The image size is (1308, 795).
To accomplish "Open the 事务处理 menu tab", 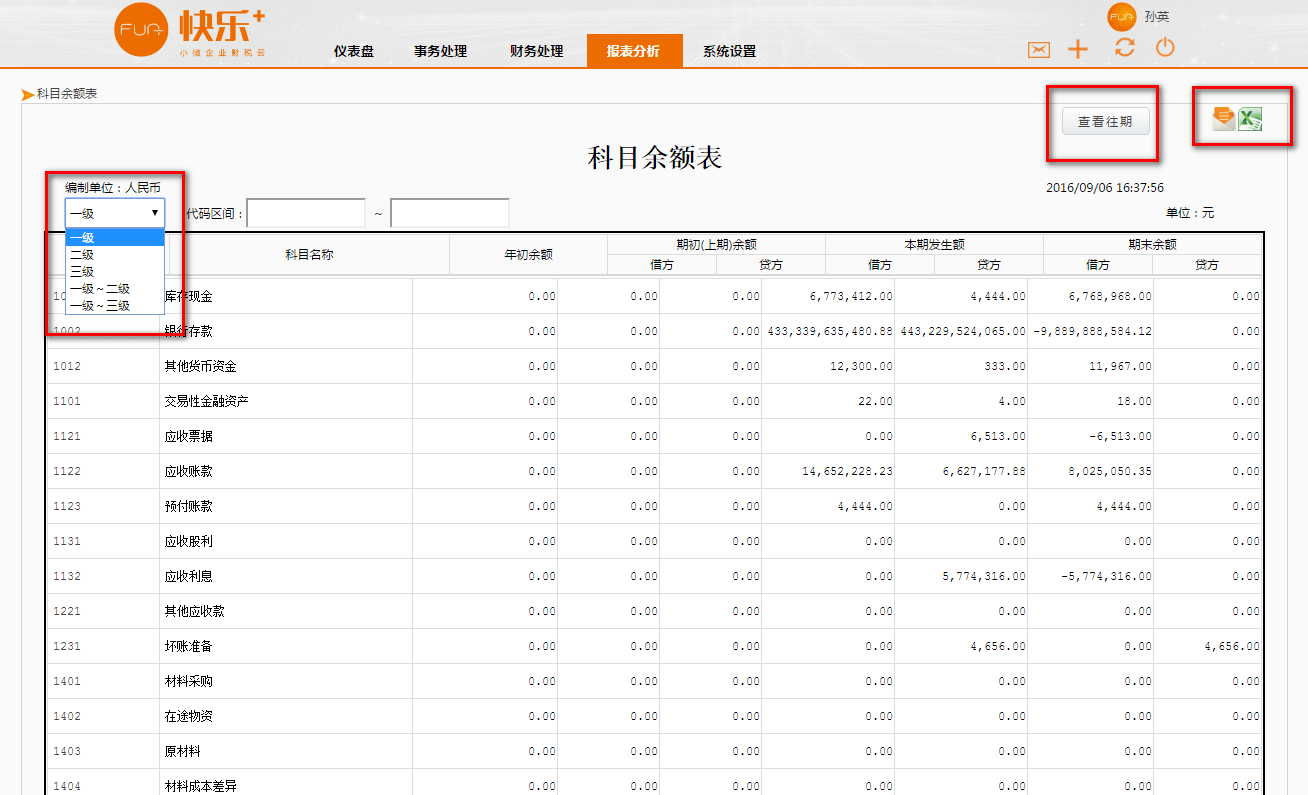I will point(441,51).
